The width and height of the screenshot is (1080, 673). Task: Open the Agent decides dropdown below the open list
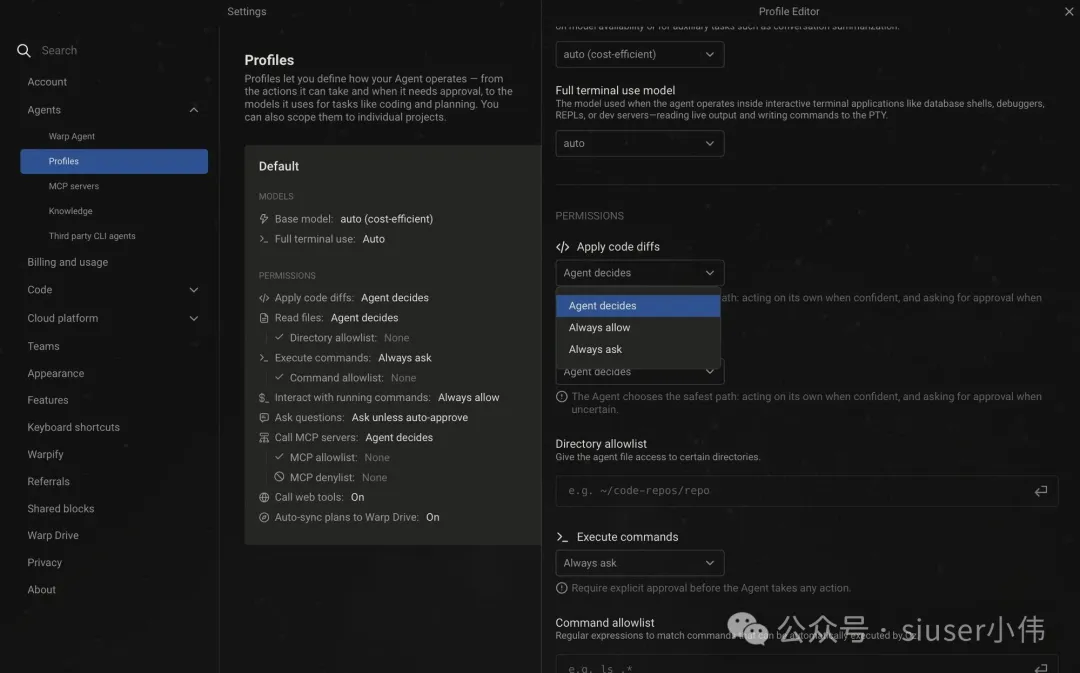[640, 372]
